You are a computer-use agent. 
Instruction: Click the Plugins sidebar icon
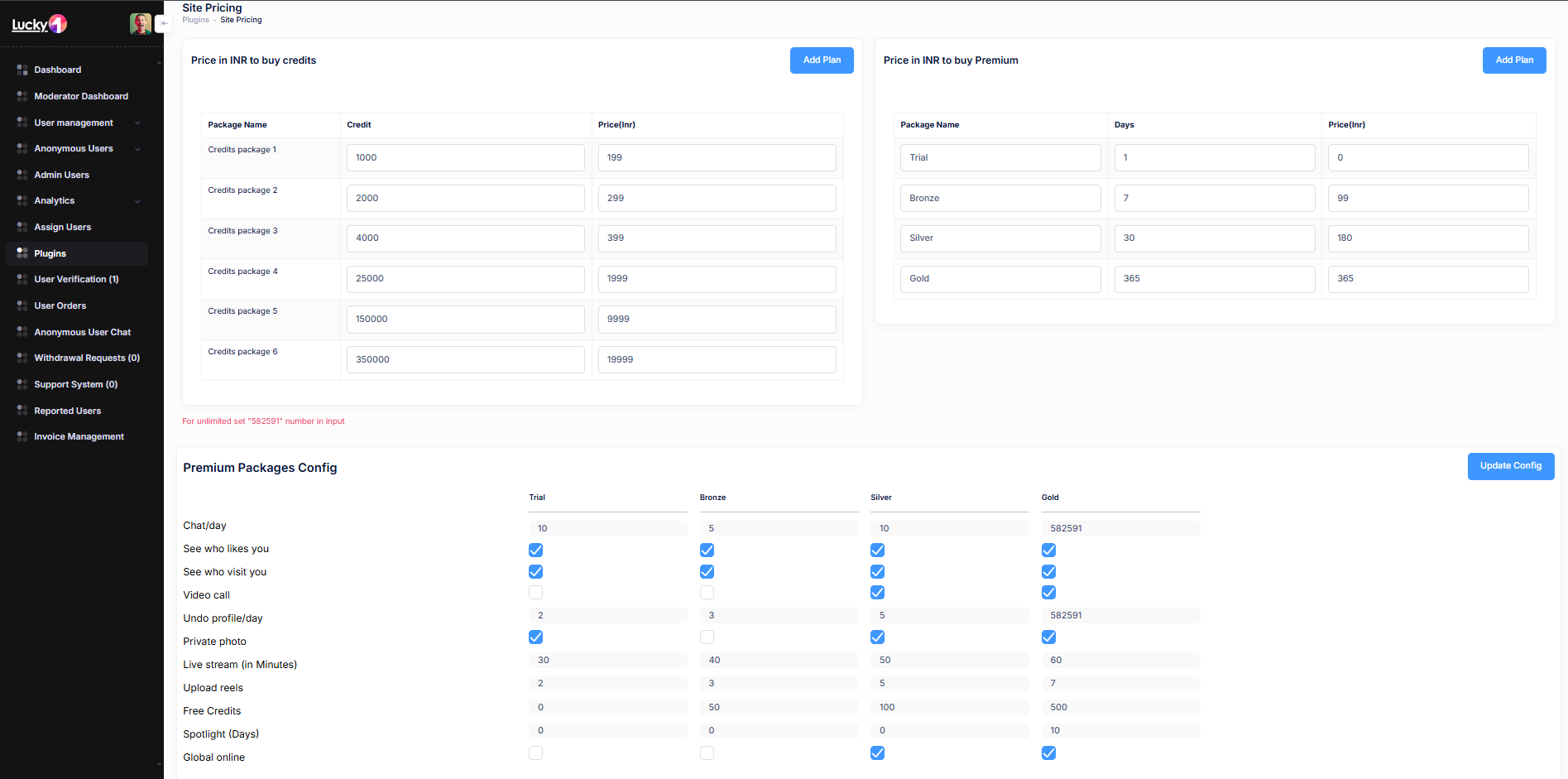[x=22, y=253]
